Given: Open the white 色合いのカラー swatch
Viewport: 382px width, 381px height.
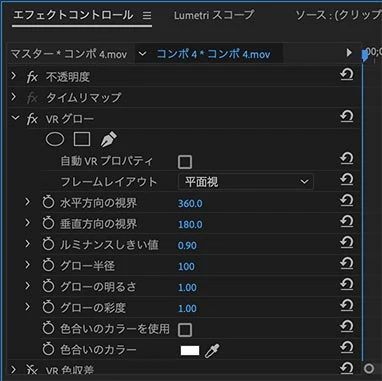Looking at the screenshot, I should pos(190,350).
